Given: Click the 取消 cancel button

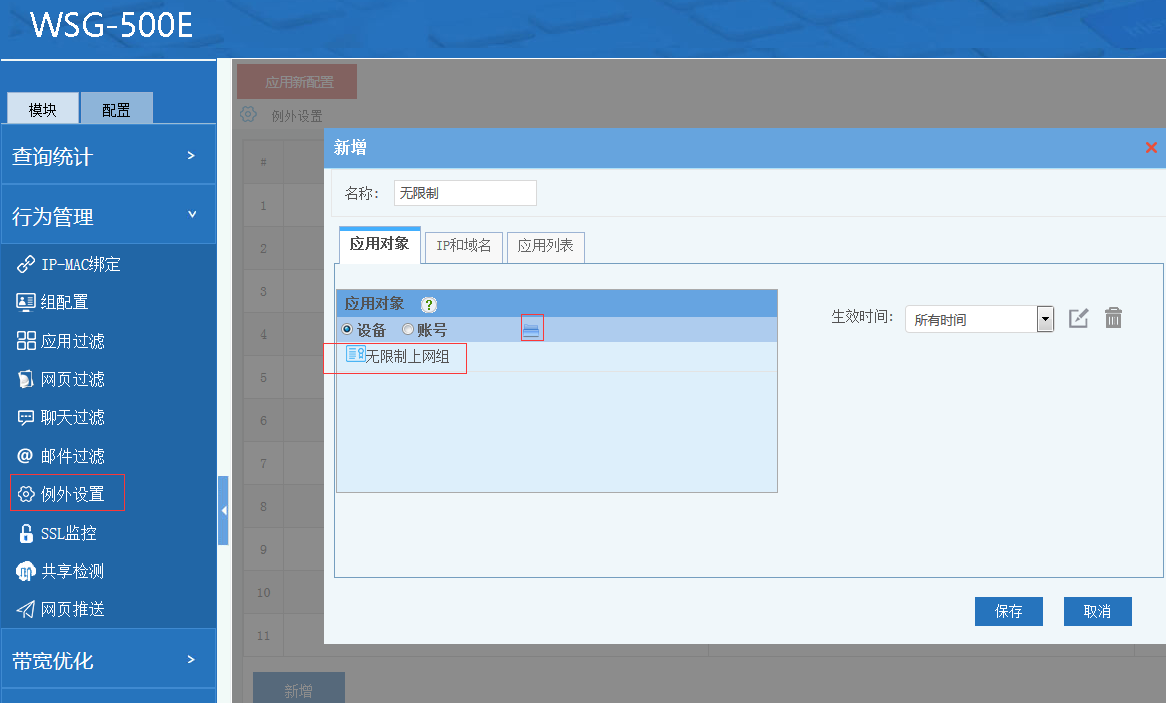Looking at the screenshot, I should pos(1097,611).
